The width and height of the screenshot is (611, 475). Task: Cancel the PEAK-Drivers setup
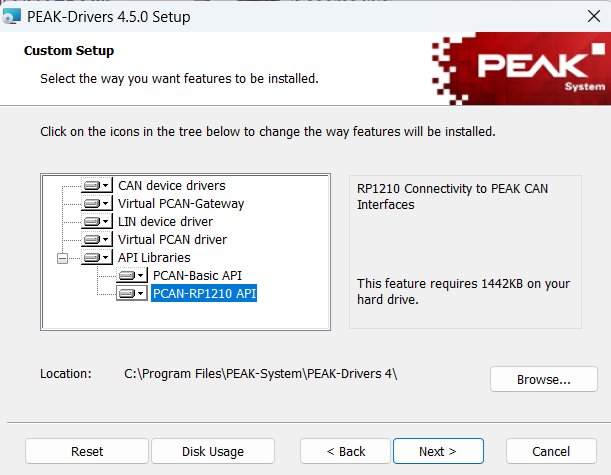point(551,451)
